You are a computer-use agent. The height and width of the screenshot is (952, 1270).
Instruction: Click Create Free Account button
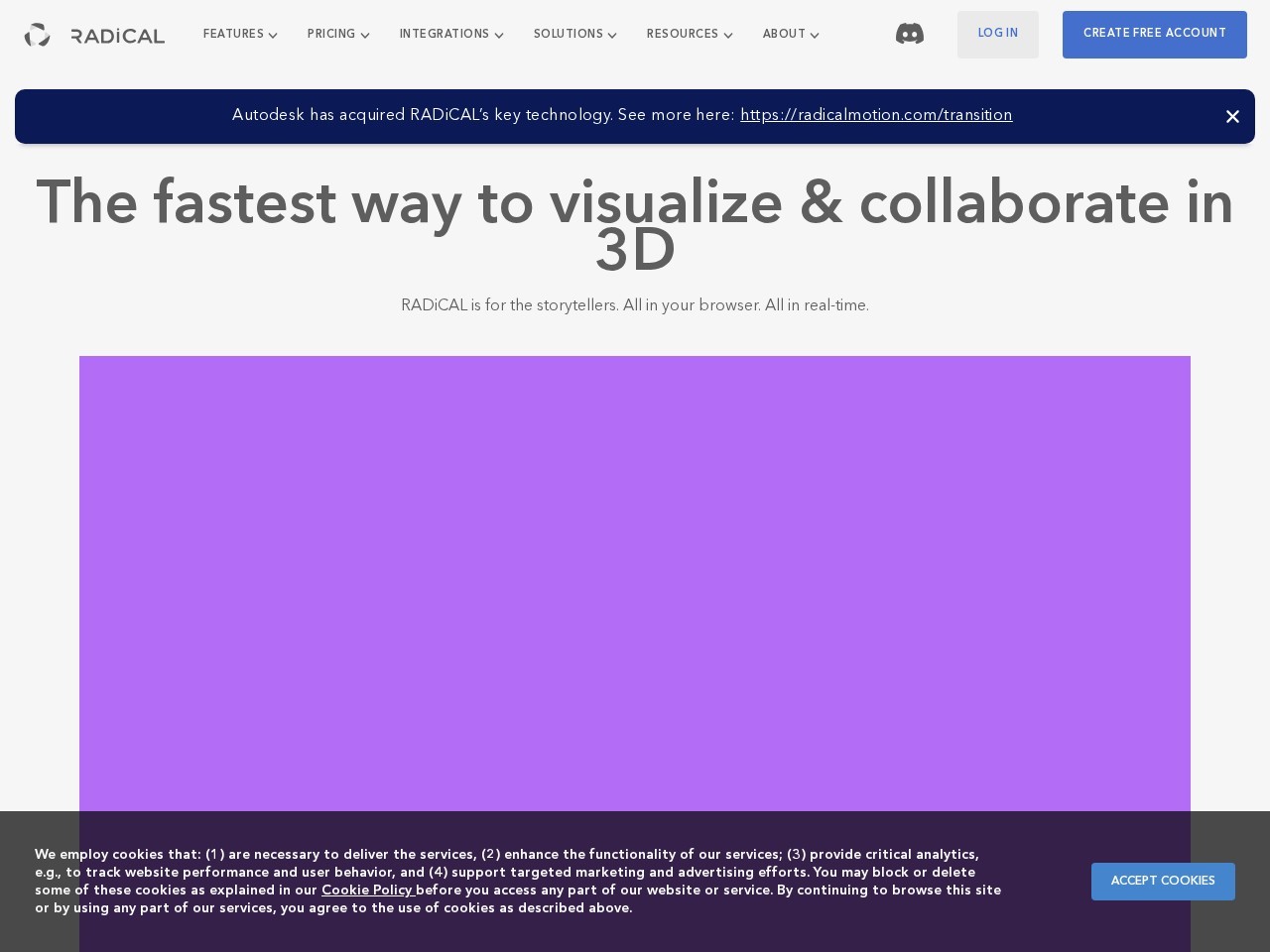[1154, 35]
